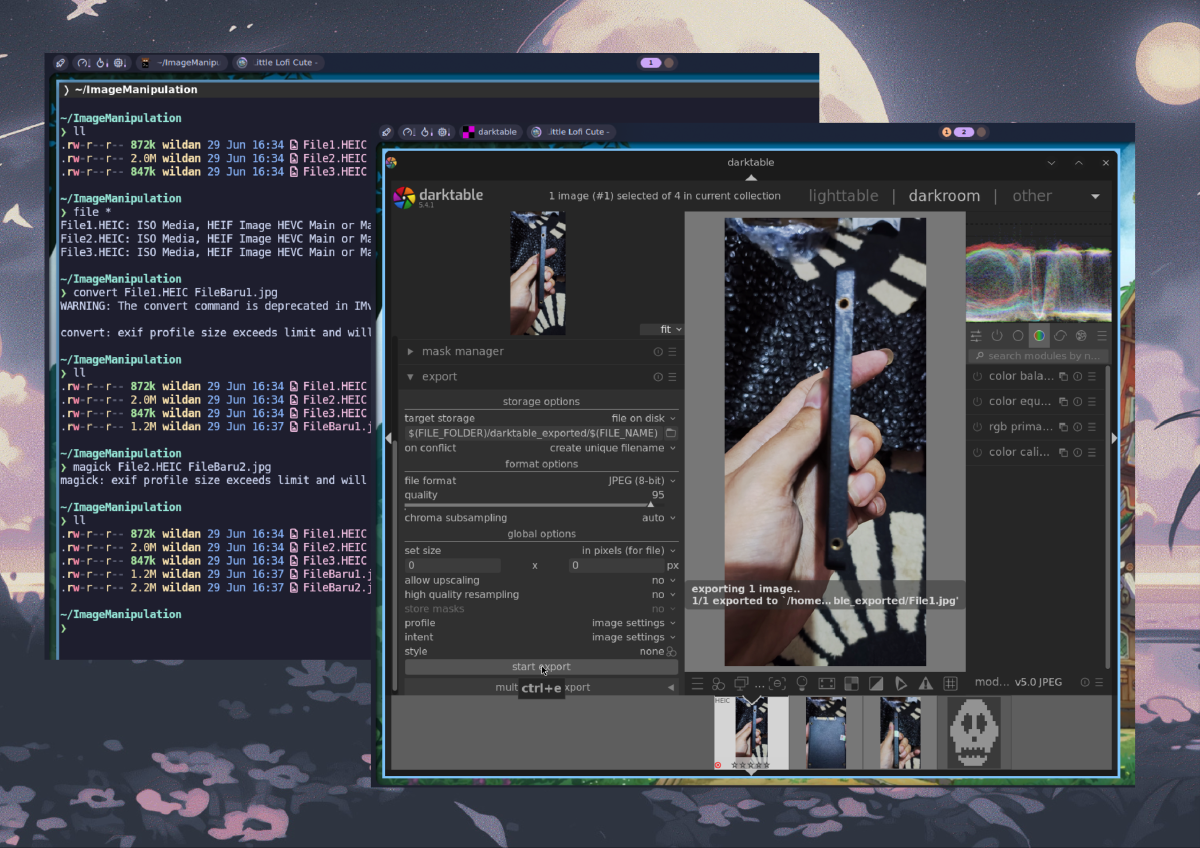Open color balance multi-instance icon
The image size is (1200, 848).
coord(1064,376)
